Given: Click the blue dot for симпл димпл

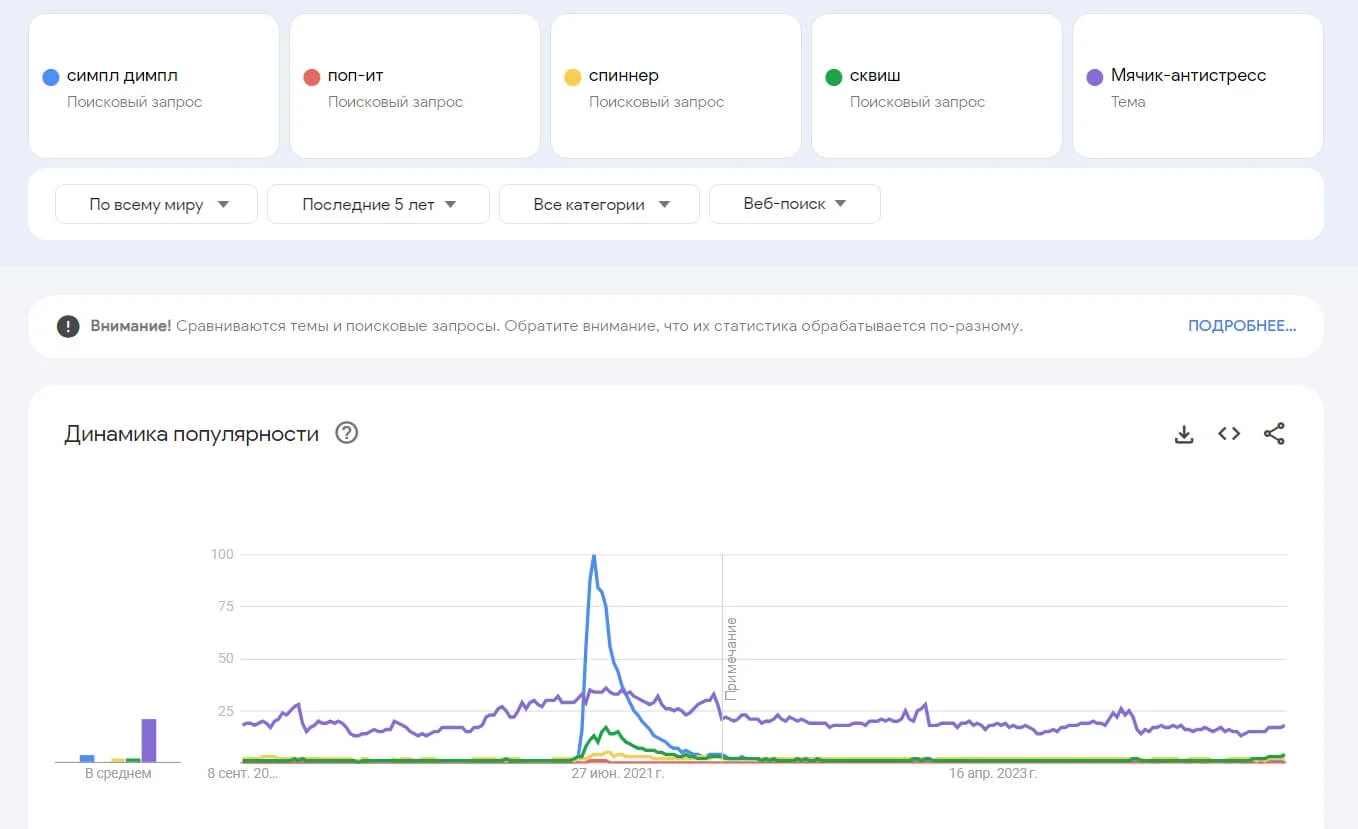Looking at the screenshot, I should (51, 77).
